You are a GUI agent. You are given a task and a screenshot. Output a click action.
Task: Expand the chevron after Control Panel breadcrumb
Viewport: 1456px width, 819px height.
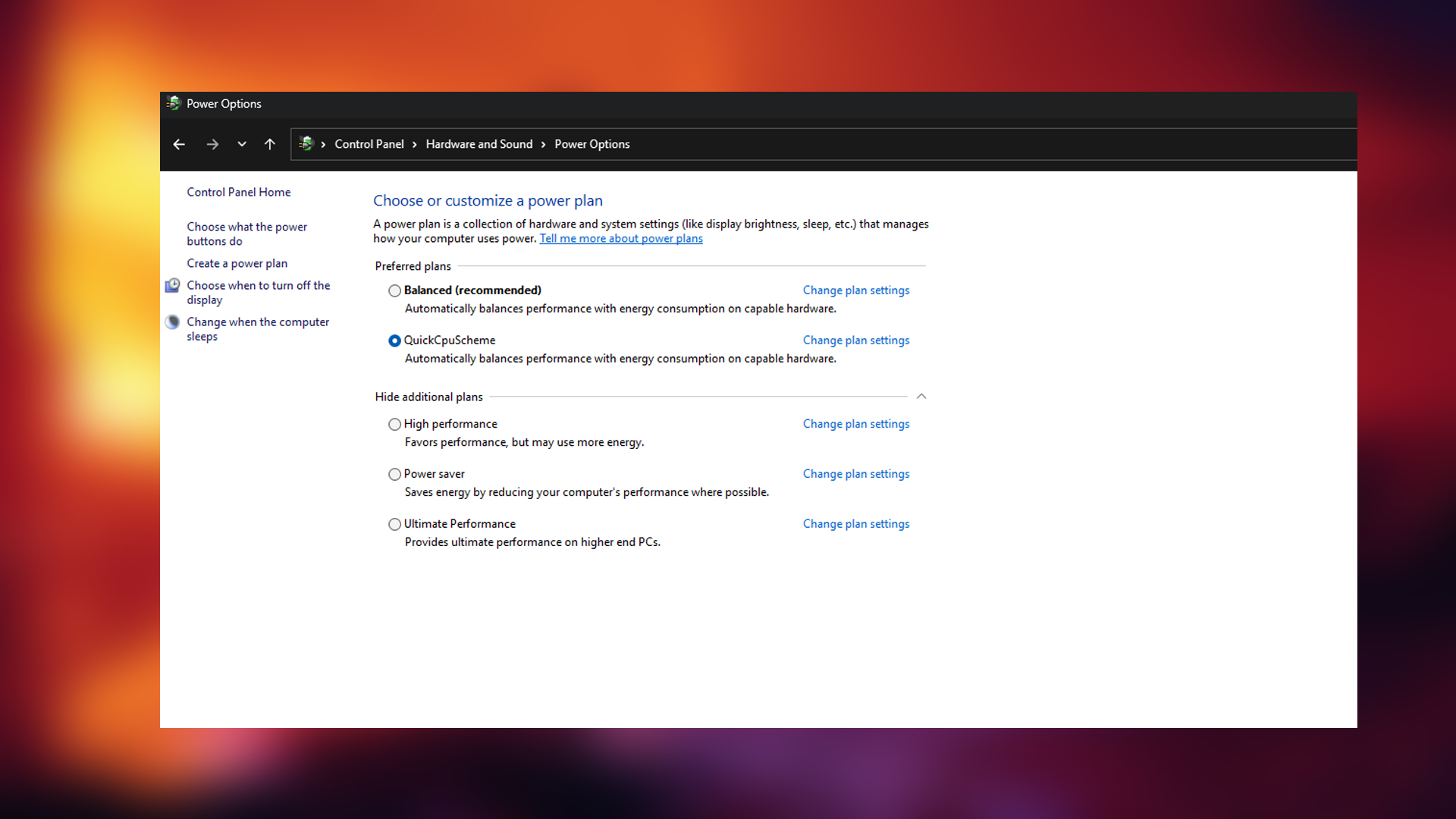pos(414,144)
